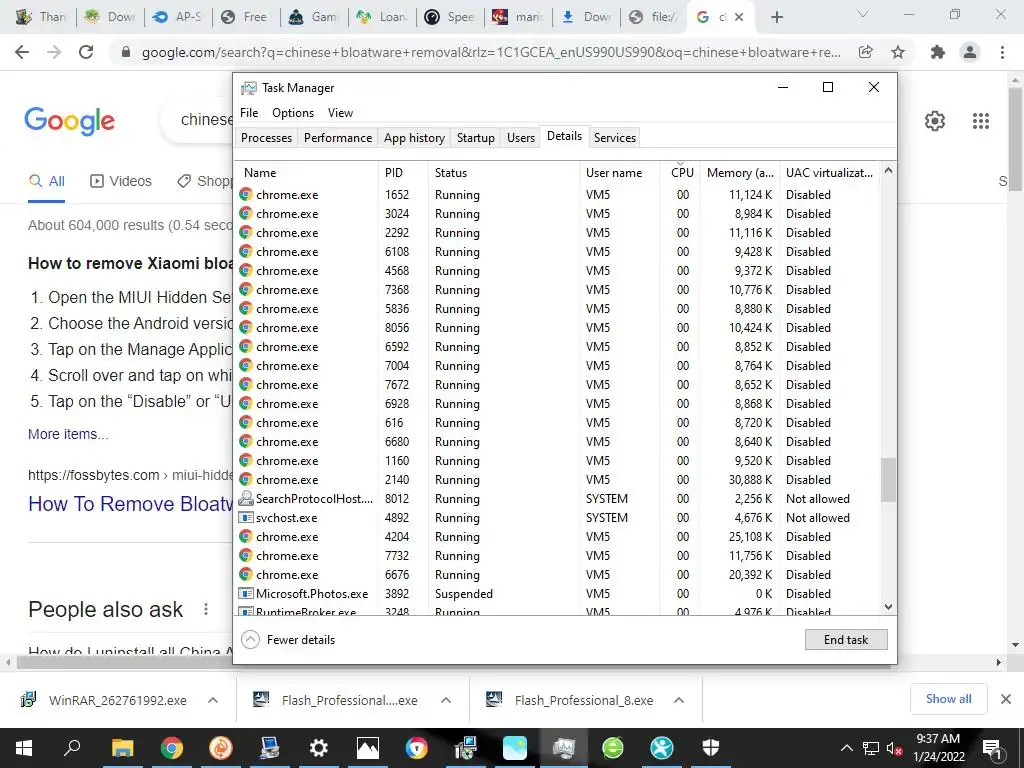Select chrome.exe process with PID 616
The height and width of the screenshot is (768, 1024).
pyautogui.click(x=557, y=423)
